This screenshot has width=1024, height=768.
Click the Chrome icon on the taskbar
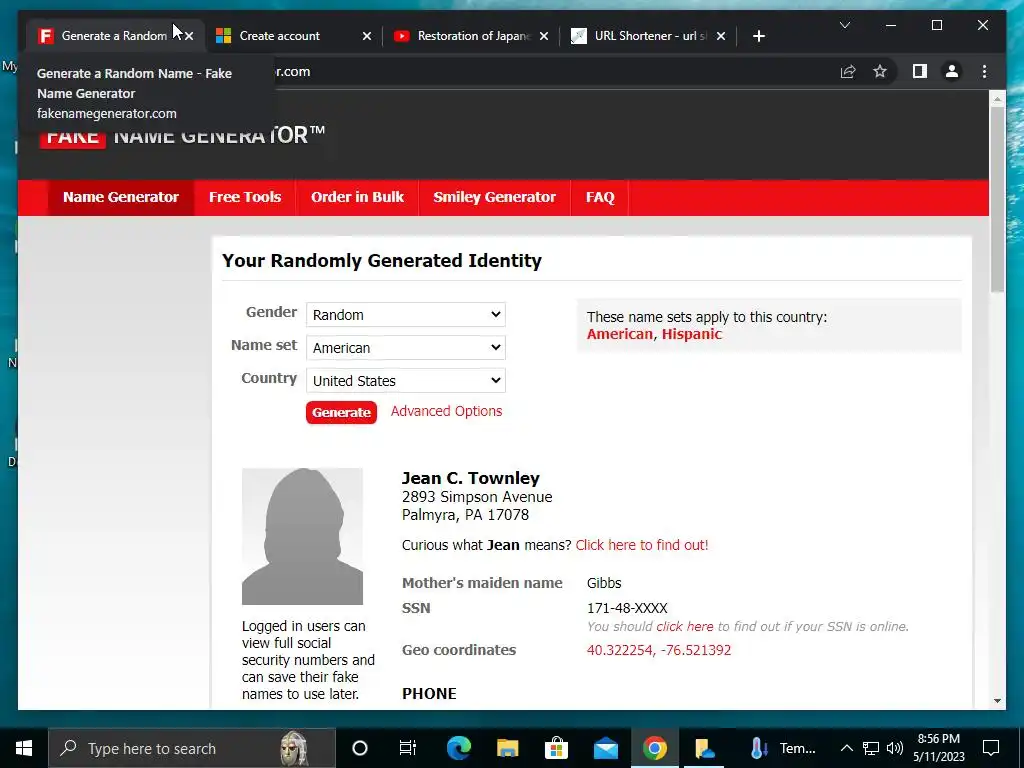point(654,748)
